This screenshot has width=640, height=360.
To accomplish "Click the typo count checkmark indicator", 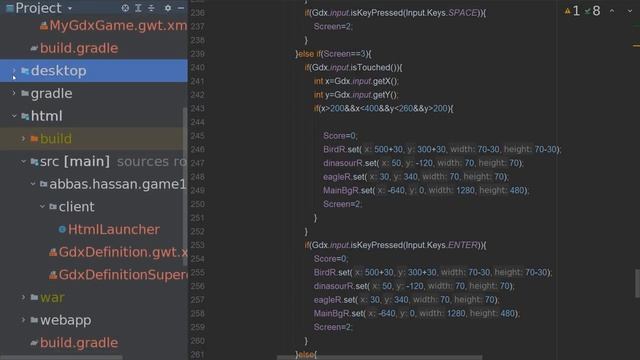I will [592, 11].
